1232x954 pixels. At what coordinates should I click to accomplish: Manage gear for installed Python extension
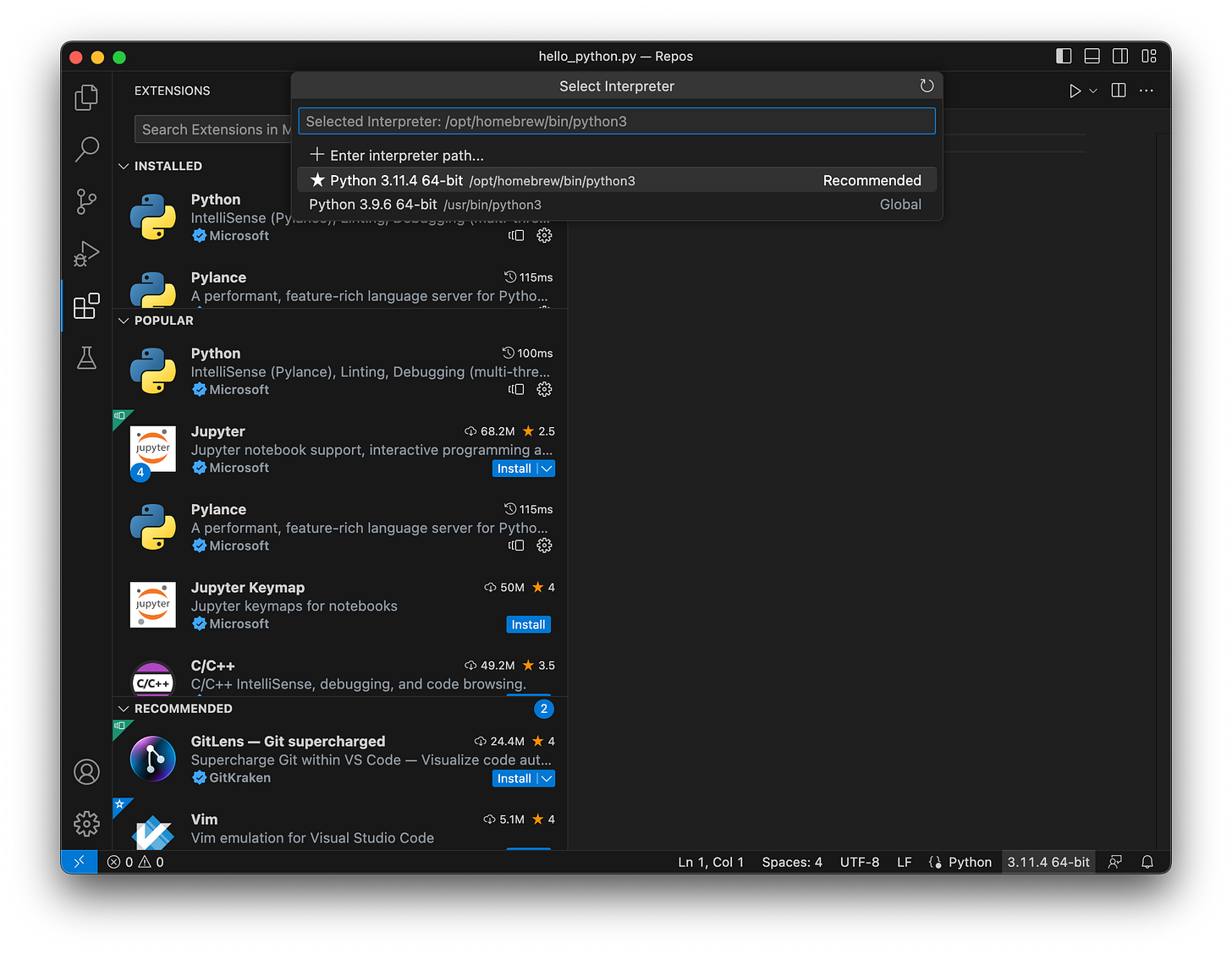[544, 235]
